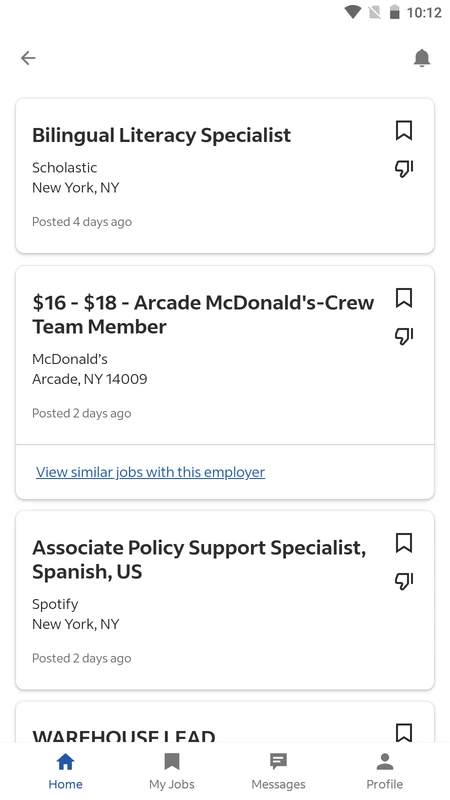
Task: Open the Profile tab
Action: (x=385, y=771)
